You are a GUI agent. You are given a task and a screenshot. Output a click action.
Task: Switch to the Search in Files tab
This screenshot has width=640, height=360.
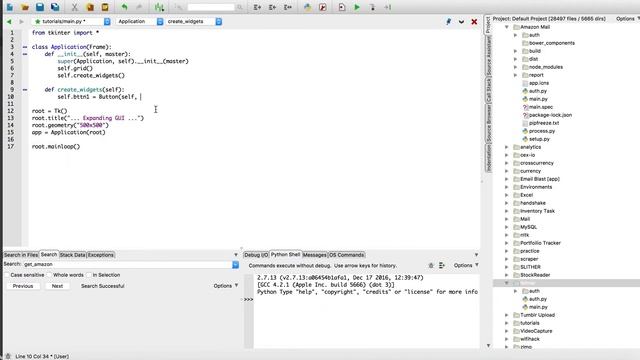tap(21, 255)
